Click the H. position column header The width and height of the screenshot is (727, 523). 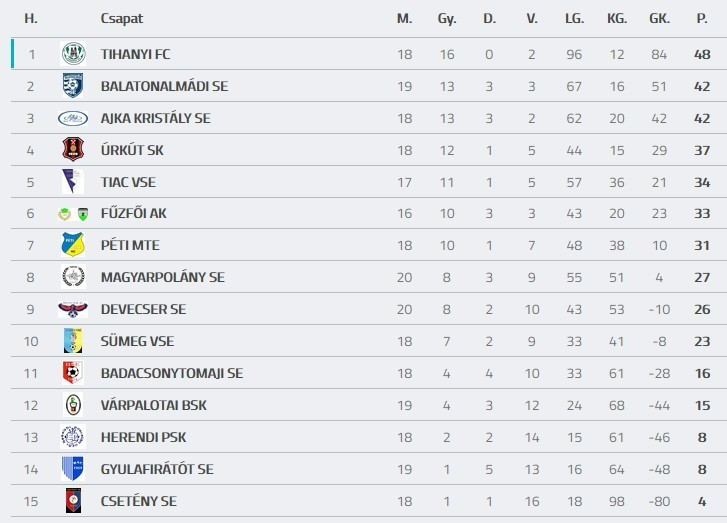(x=31, y=18)
